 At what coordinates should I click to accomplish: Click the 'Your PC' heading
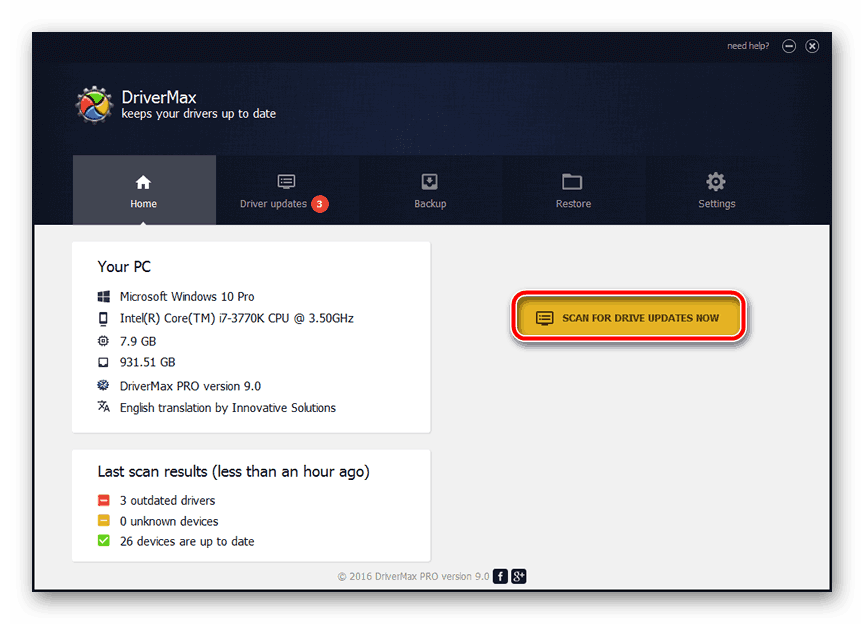[124, 267]
